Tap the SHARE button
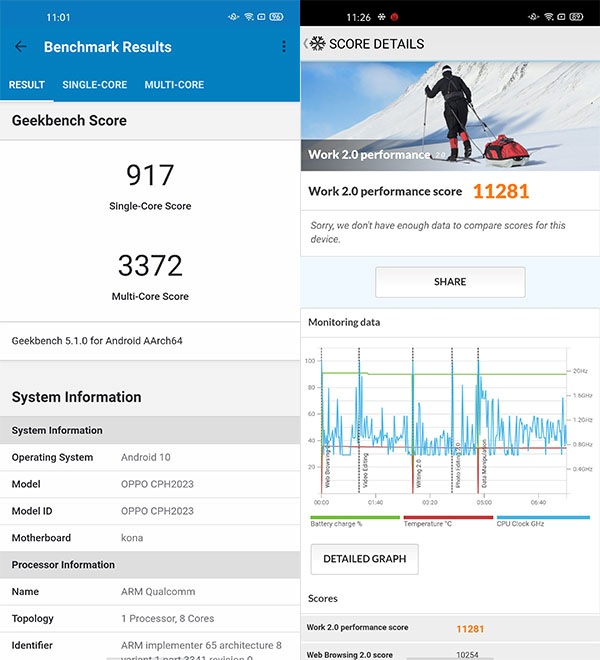The width and height of the screenshot is (600, 660). coord(450,282)
